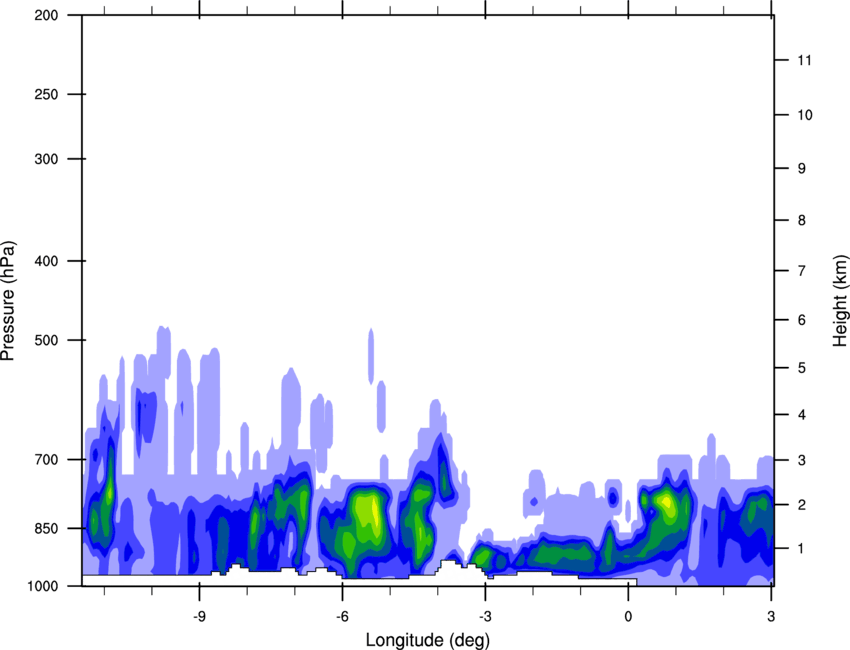Click the 1000 pressure tick label
The width and height of the screenshot is (850, 650).
[43, 586]
